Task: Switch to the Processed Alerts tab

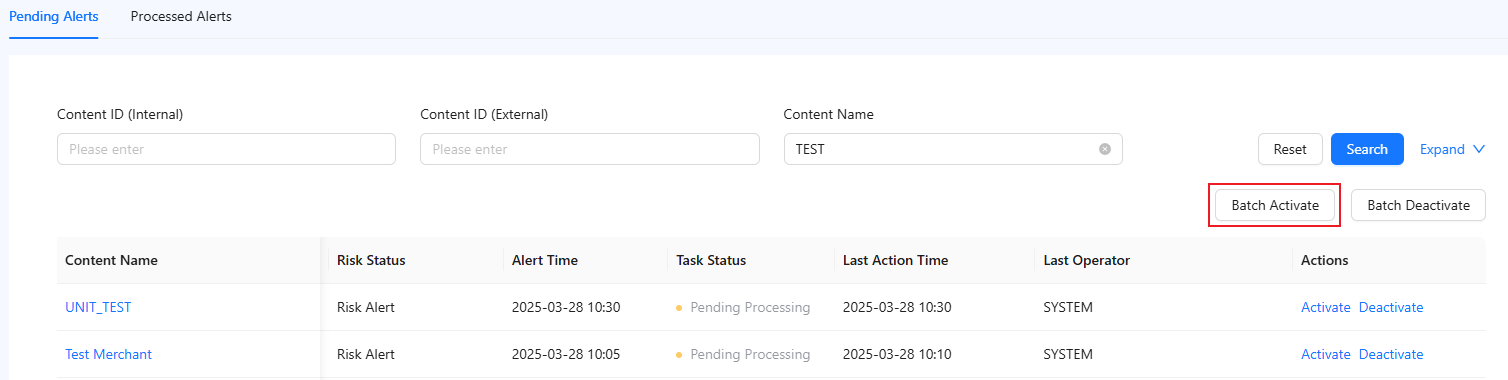Action: [181, 17]
